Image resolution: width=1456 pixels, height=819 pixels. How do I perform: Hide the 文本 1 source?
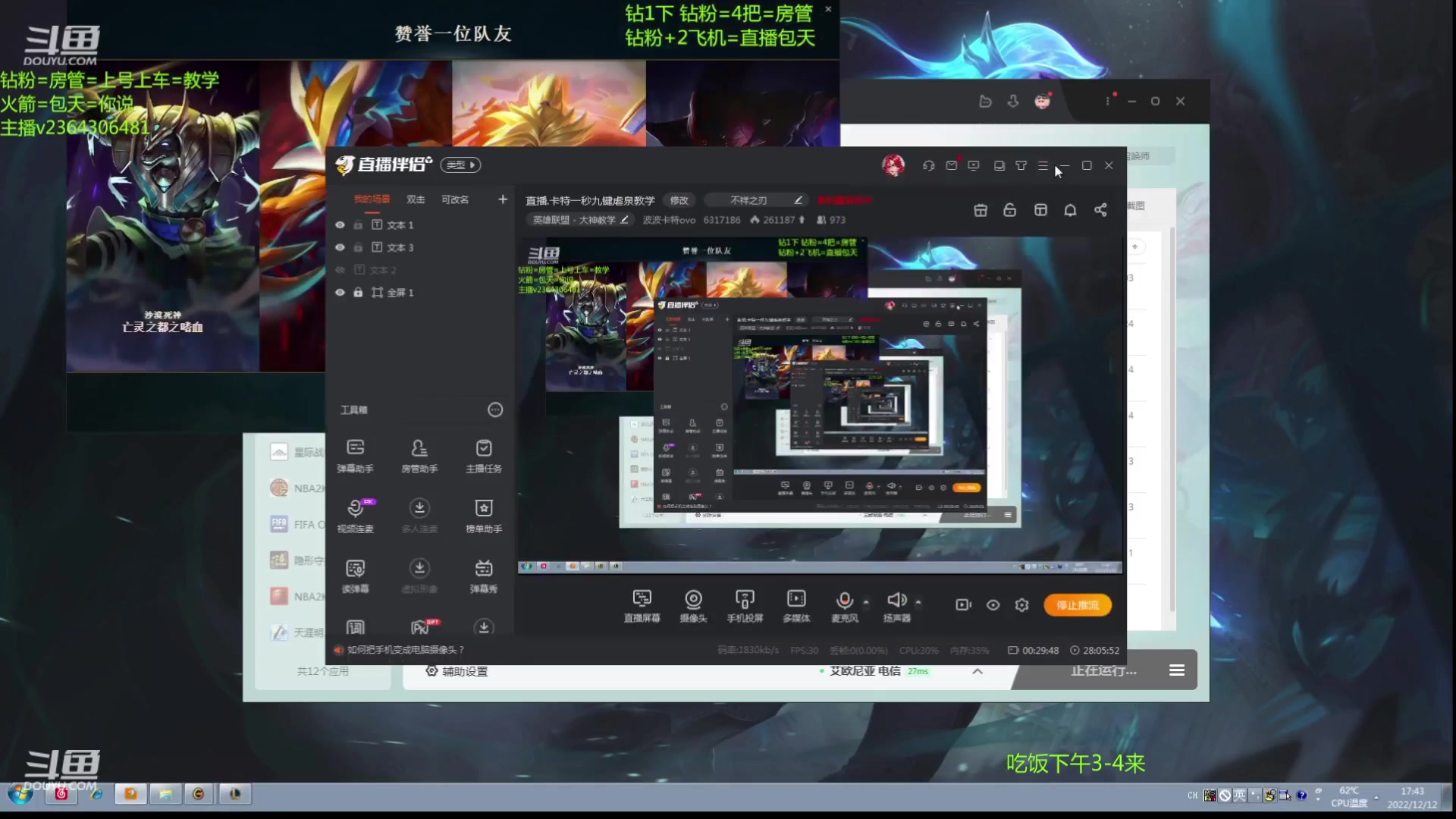click(x=340, y=225)
